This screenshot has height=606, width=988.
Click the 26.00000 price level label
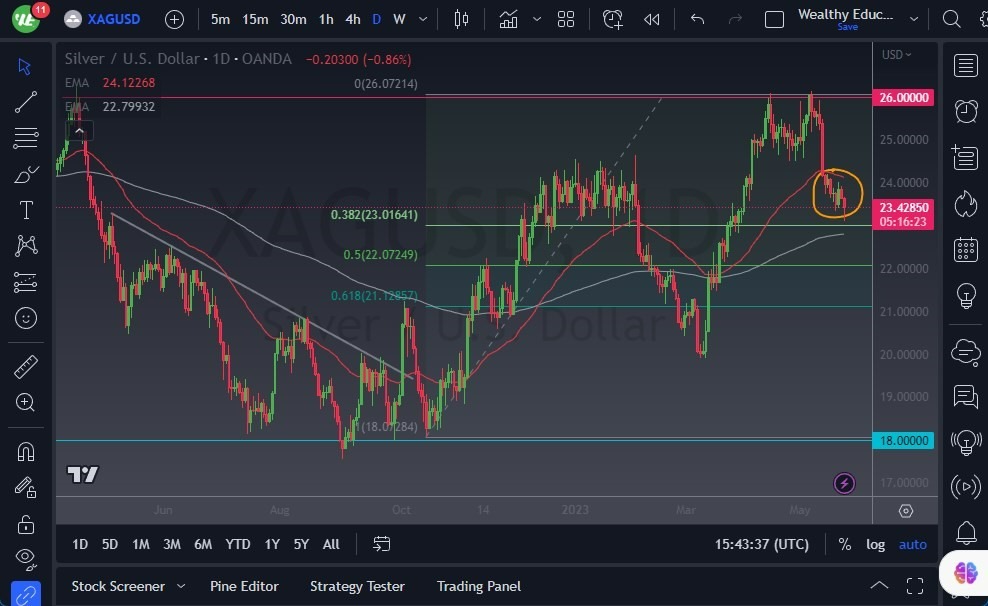pos(904,98)
